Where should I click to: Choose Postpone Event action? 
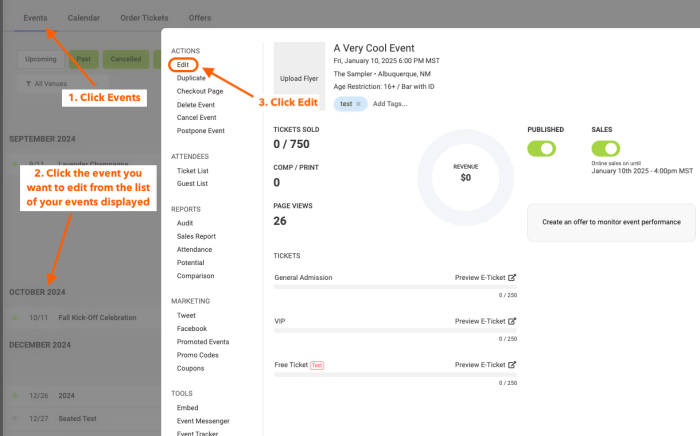click(x=200, y=131)
